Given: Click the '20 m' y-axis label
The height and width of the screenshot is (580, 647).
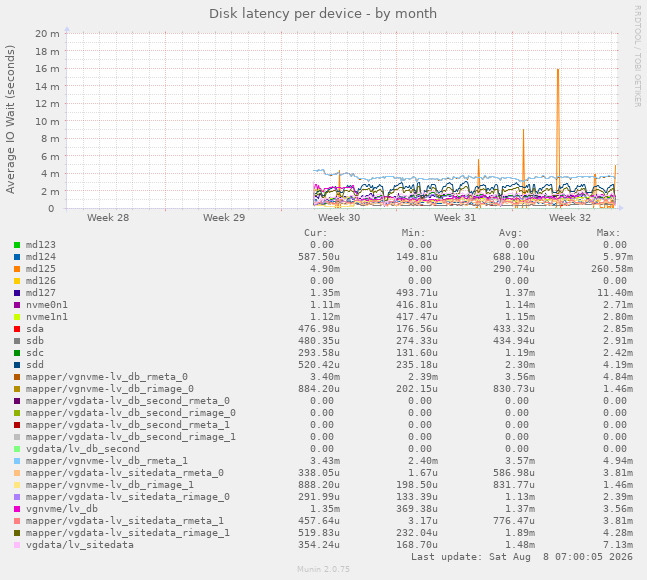Looking at the screenshot, I should pos(47,34).
